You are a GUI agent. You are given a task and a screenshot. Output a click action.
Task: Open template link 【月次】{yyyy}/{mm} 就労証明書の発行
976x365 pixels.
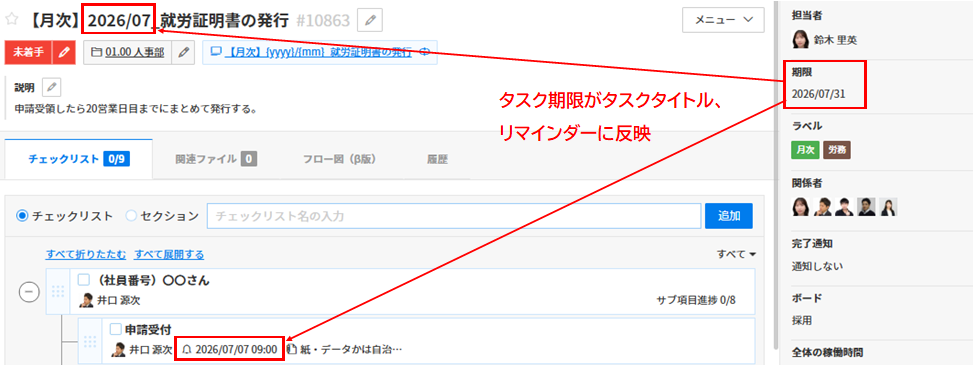pyautogui.click(x=319, y=52)
